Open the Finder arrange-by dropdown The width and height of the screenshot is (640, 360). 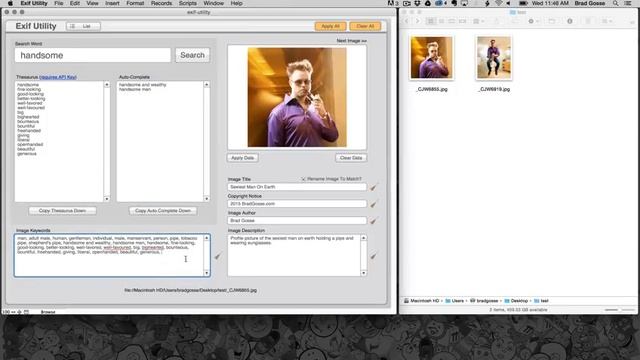[478, 21]
